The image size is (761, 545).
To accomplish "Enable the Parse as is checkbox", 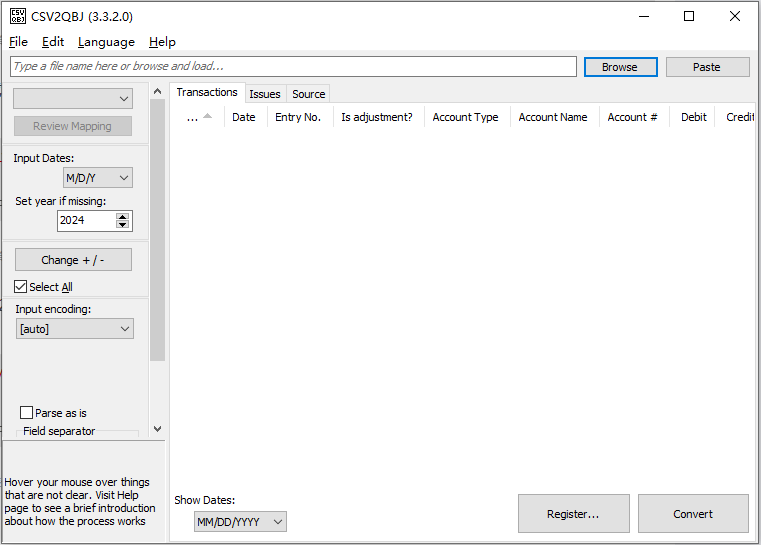I will click(x=27, y=413).
